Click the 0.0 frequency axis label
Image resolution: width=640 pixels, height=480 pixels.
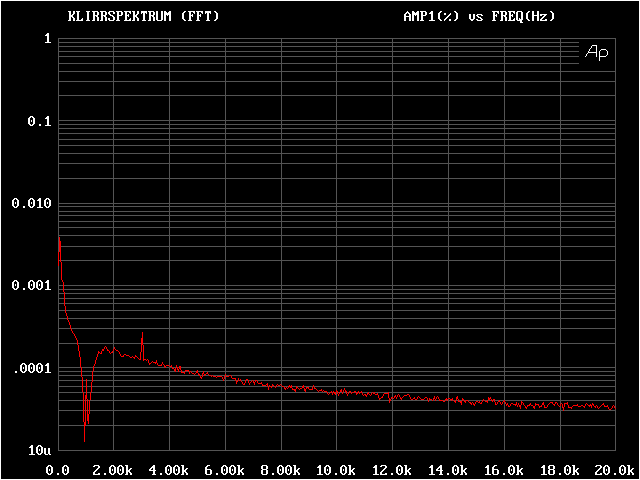58,469
